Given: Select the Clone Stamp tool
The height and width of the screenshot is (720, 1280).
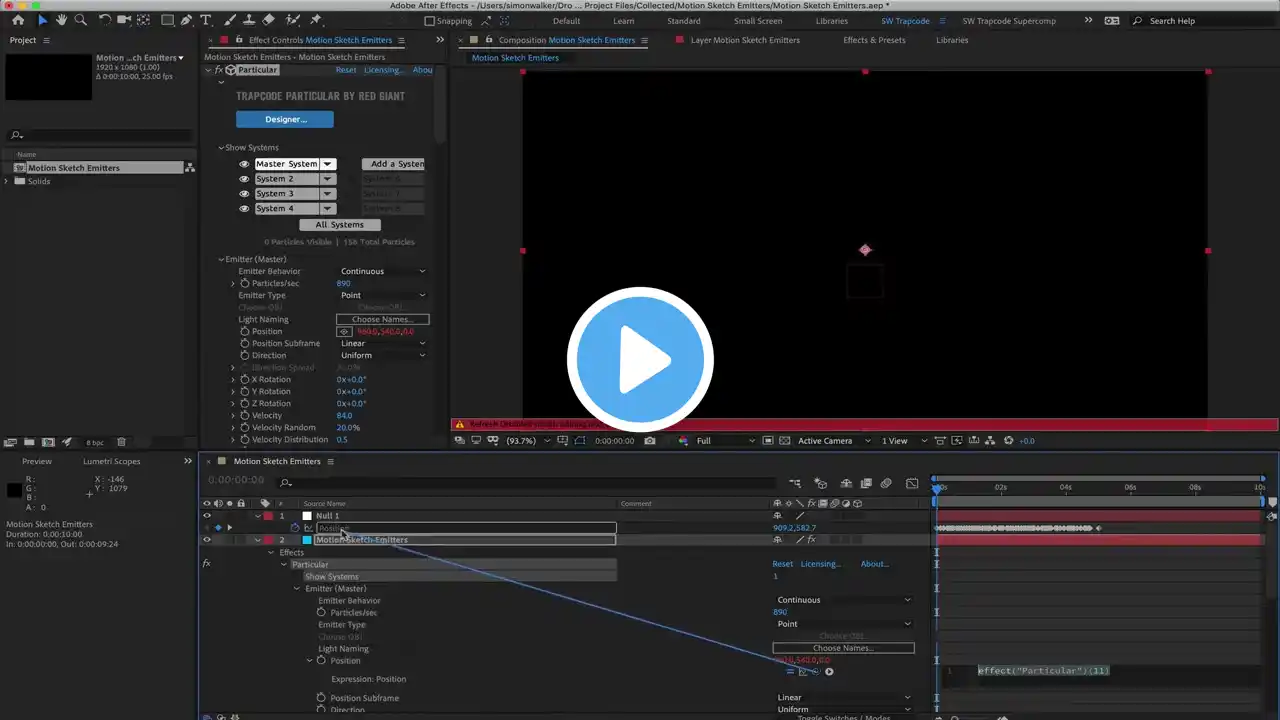Looking at the screenshot, I should 249,20.
